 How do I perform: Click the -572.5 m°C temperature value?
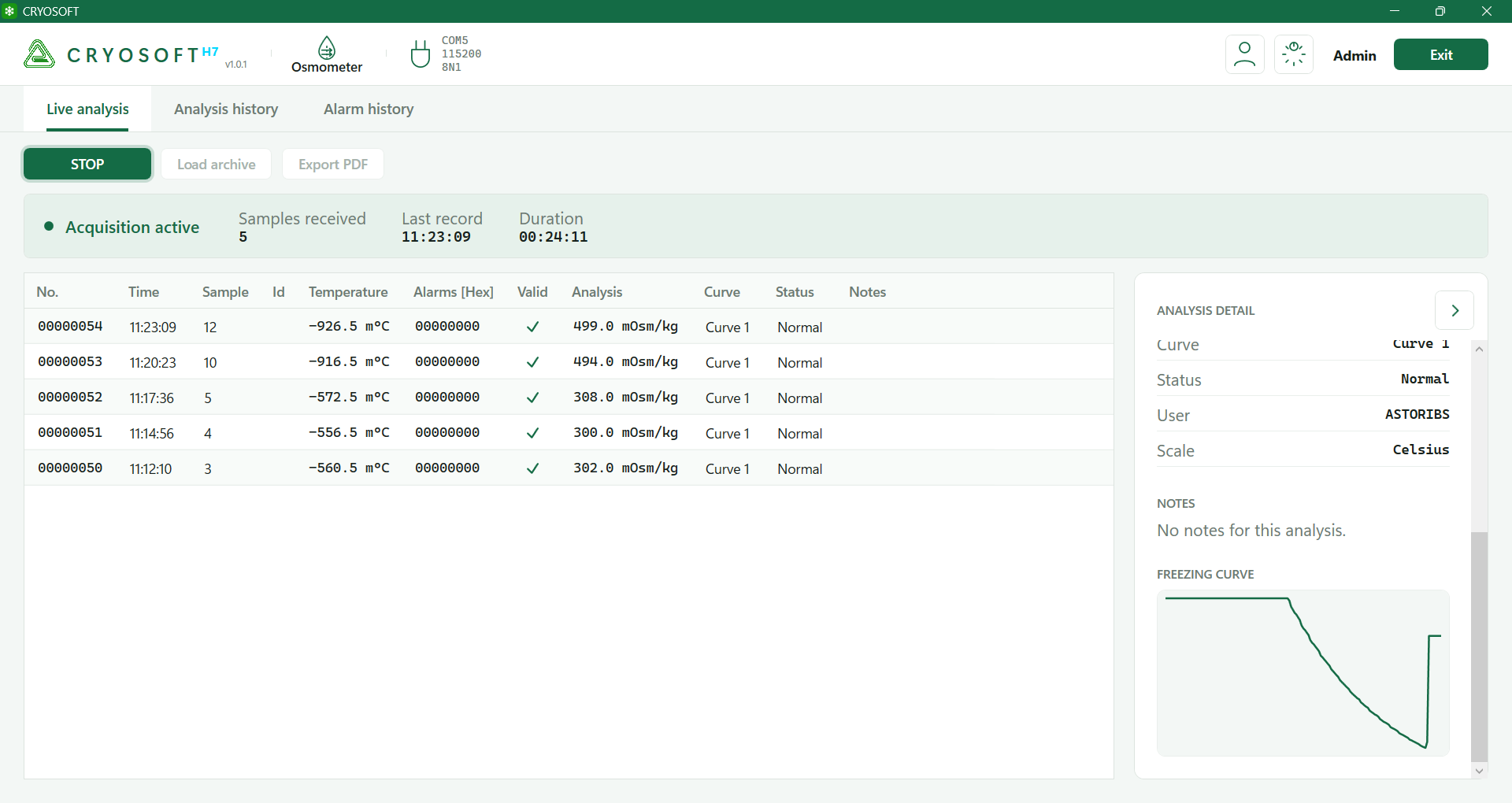(x=349, y=397)
